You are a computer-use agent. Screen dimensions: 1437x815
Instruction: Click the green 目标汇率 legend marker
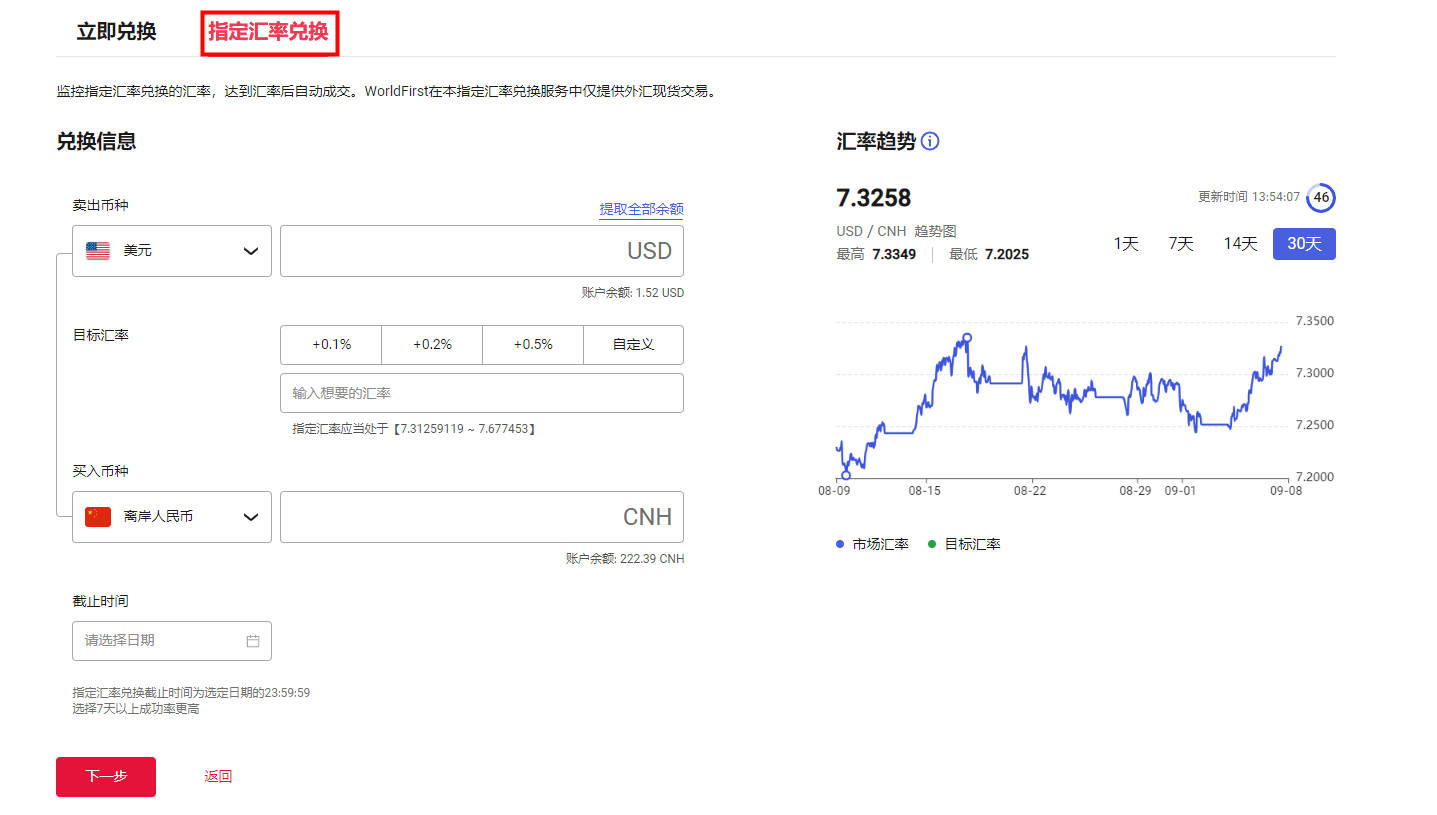(930, 543)
